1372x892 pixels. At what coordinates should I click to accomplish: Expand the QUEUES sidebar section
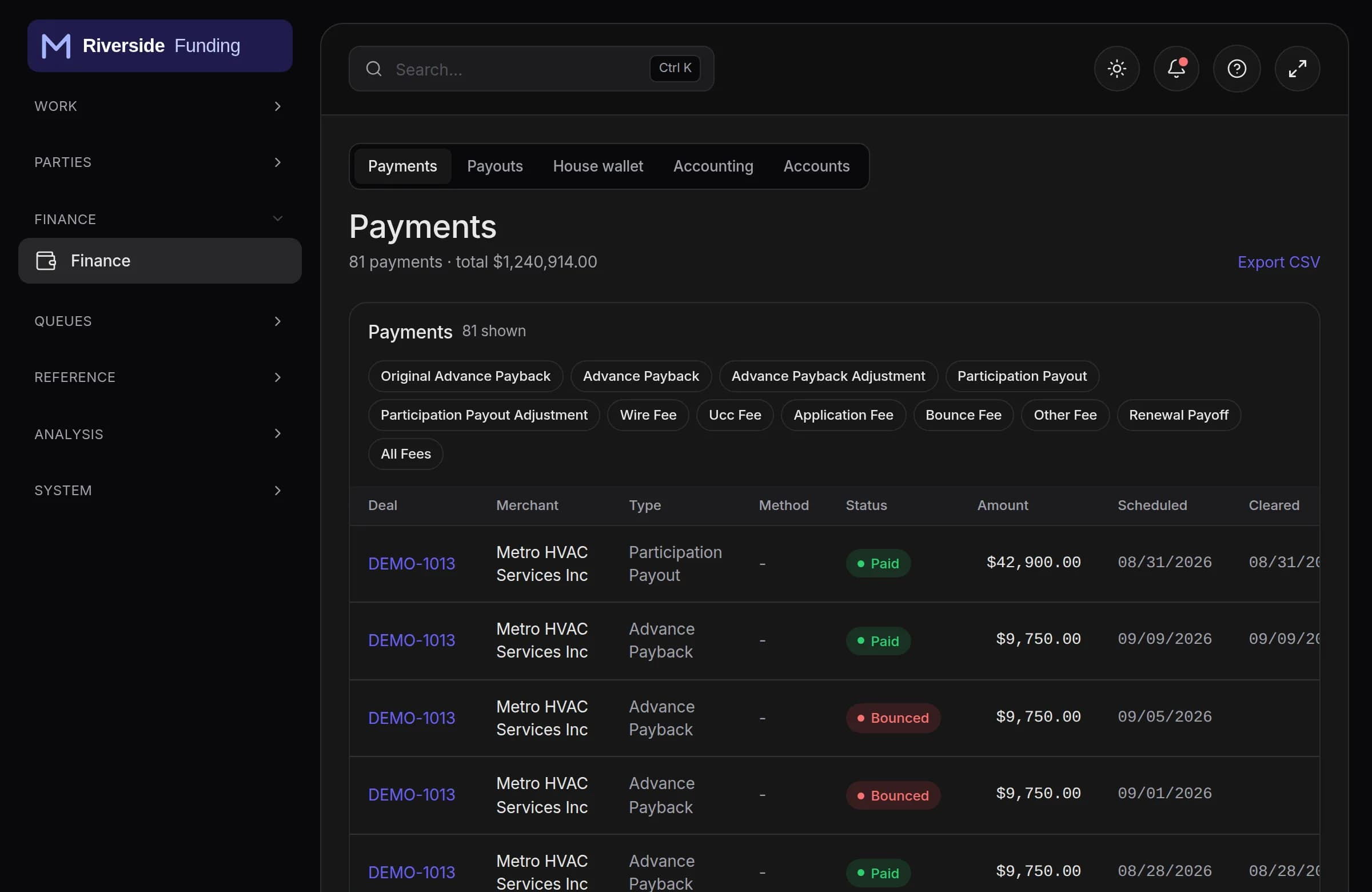(x=159, y=321)
